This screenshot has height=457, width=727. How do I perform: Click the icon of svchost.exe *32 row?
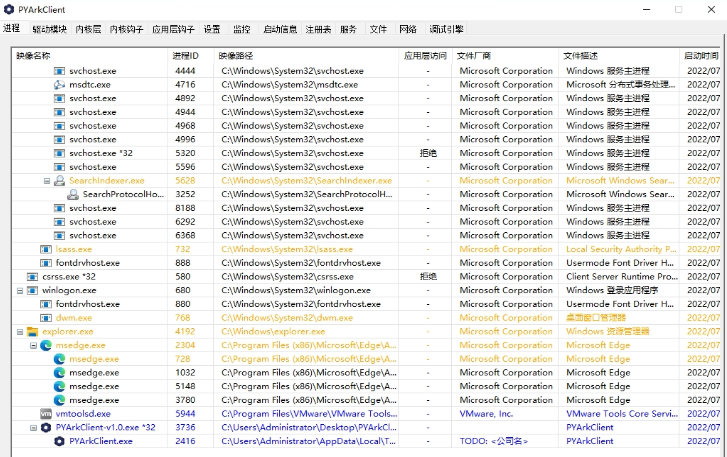coord(59,153)
